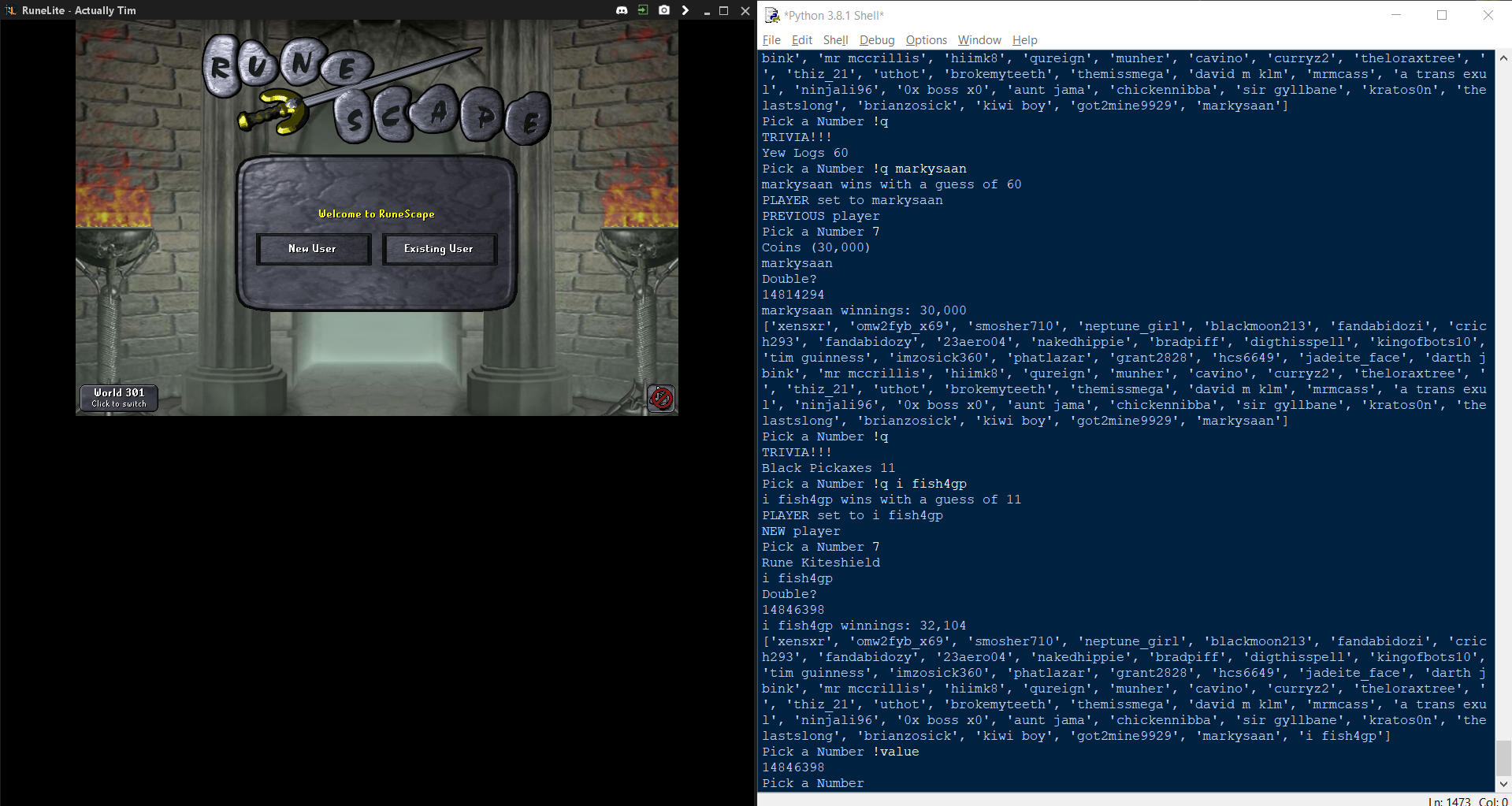Click scrollbar down arrow in Python Shell

[x=1503, y=784]
